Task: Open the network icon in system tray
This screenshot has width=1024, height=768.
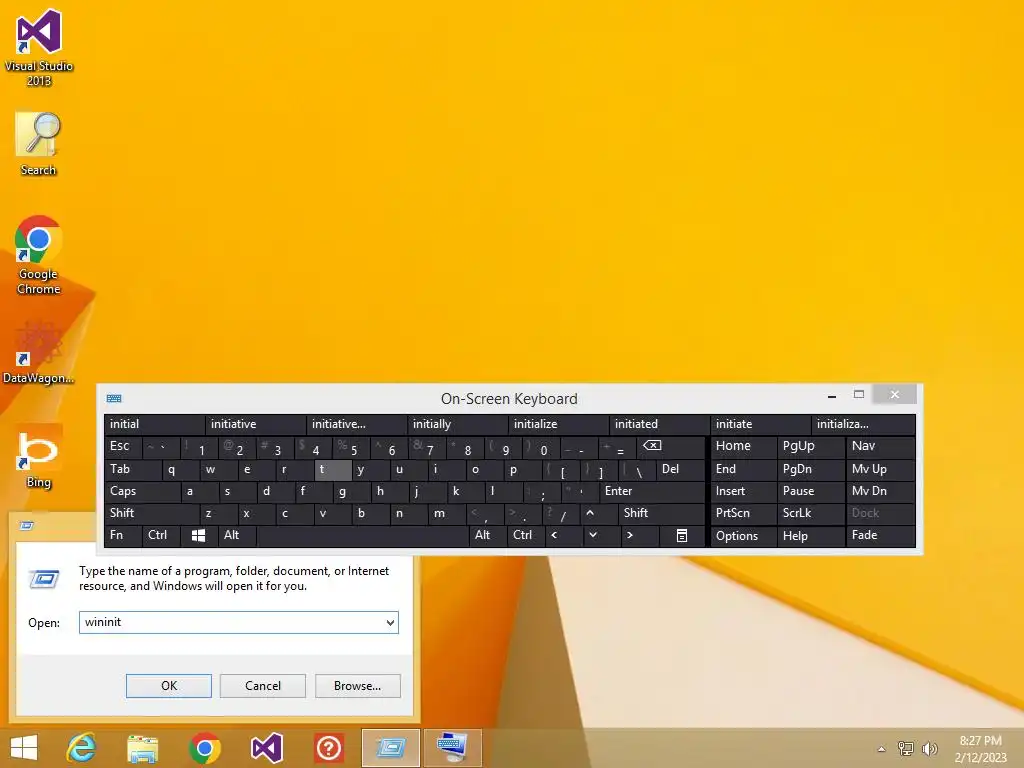Action: click(906, 748)
